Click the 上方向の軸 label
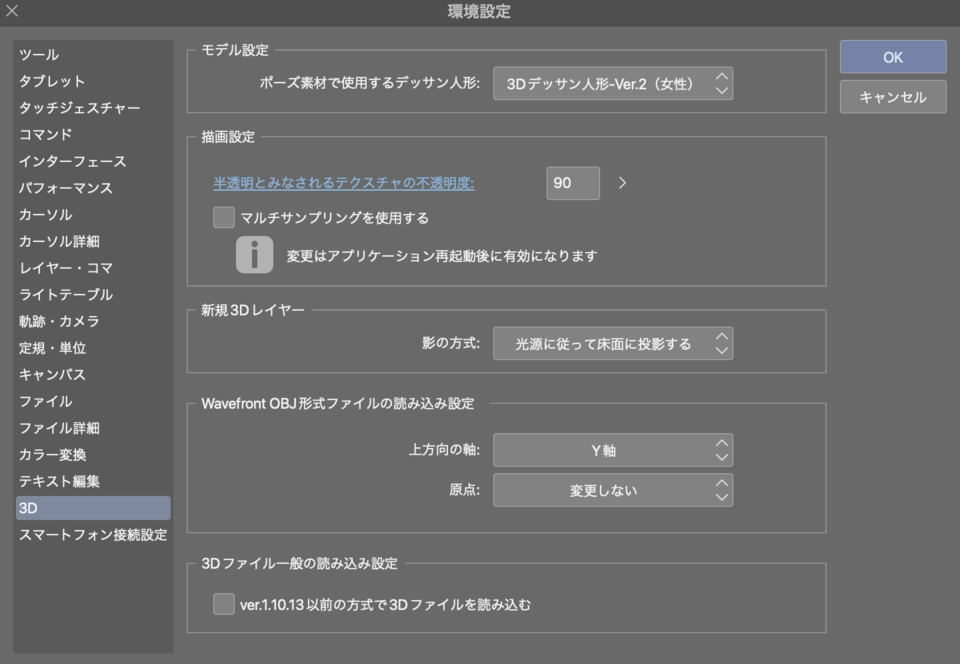 pos(444,450)
